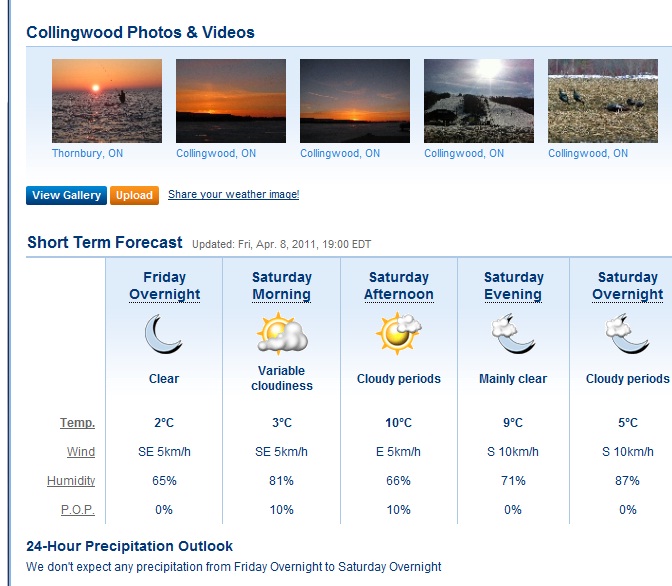Image resolution: width=672 pixels, height=586 pixels.
Task: Click the Thornbury, ON caption link
Action: click(87, 153)
